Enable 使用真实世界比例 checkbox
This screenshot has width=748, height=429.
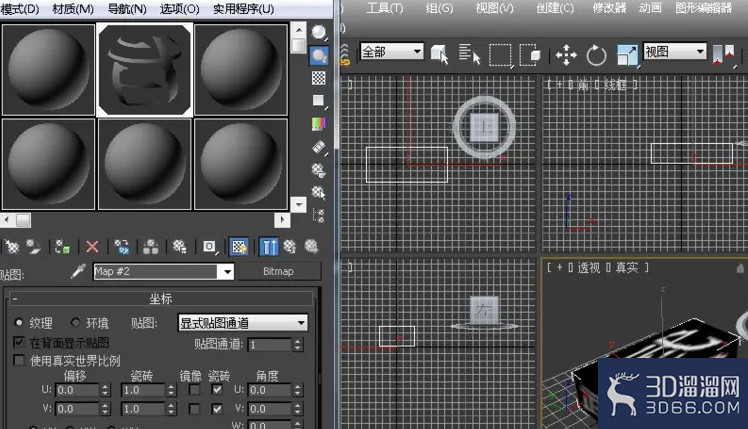(19, 360)
